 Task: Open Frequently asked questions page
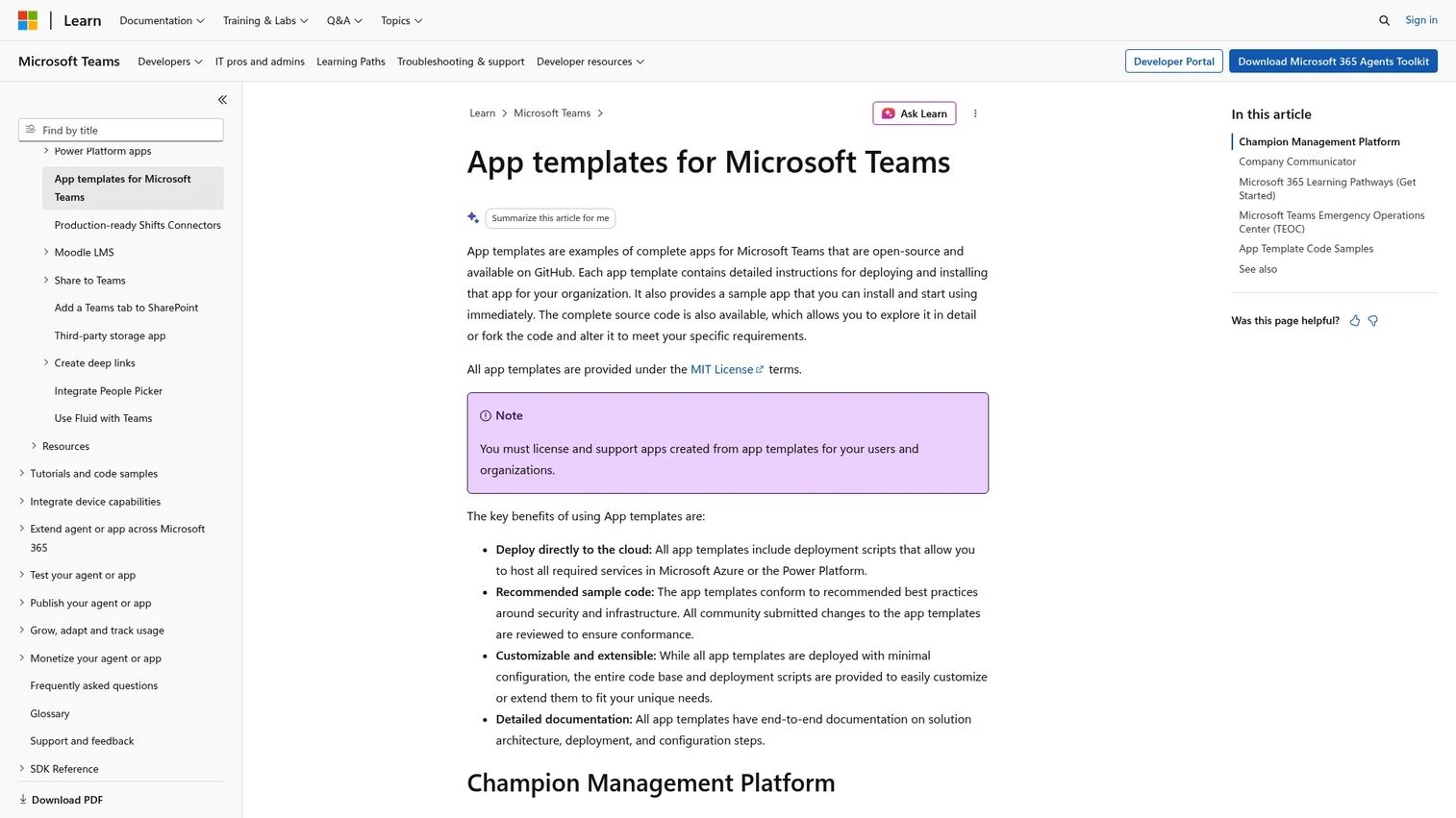click(94, 685)
